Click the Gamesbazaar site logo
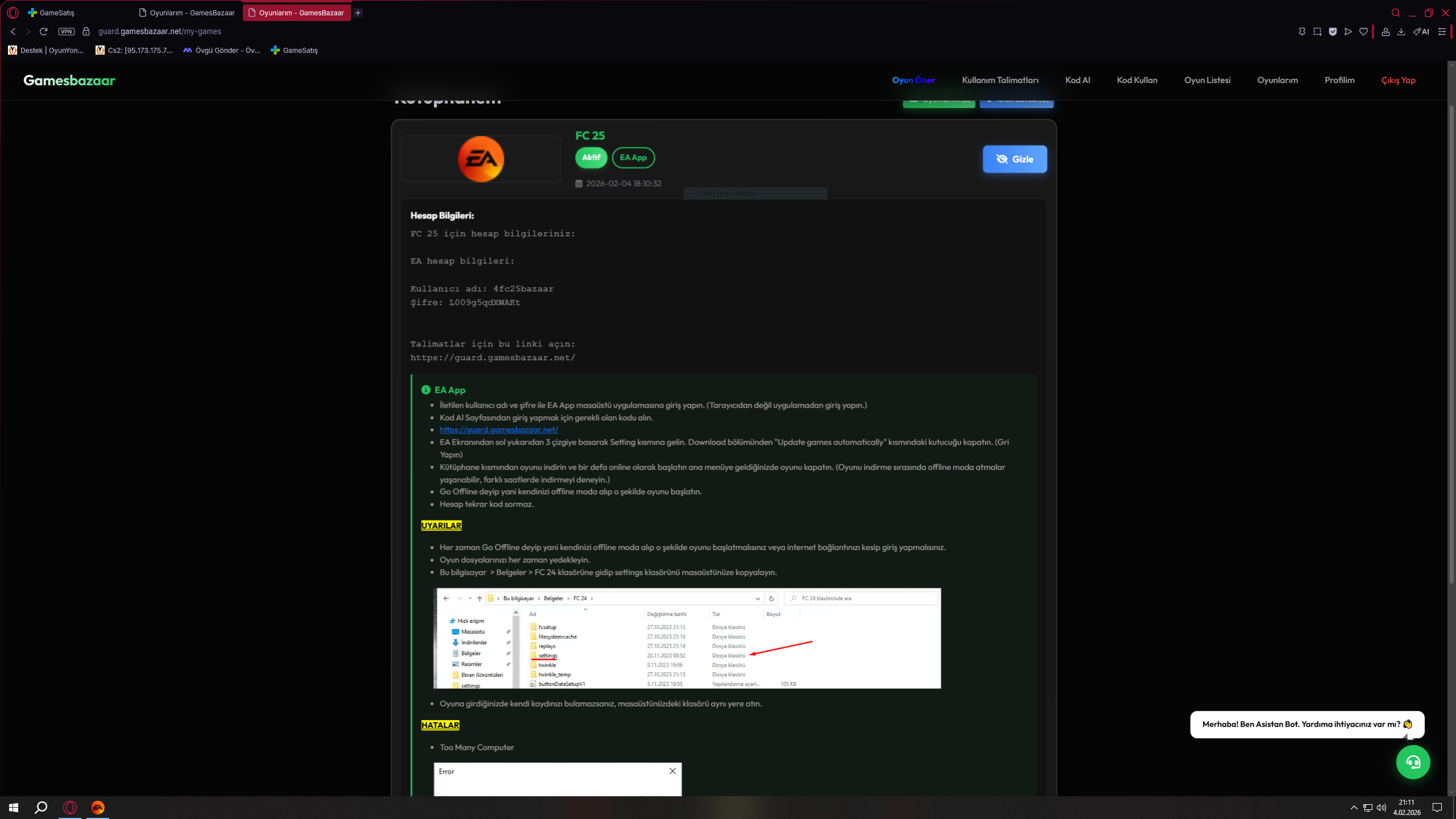The width and height of the screenshot is (1456, 819). 69,80
